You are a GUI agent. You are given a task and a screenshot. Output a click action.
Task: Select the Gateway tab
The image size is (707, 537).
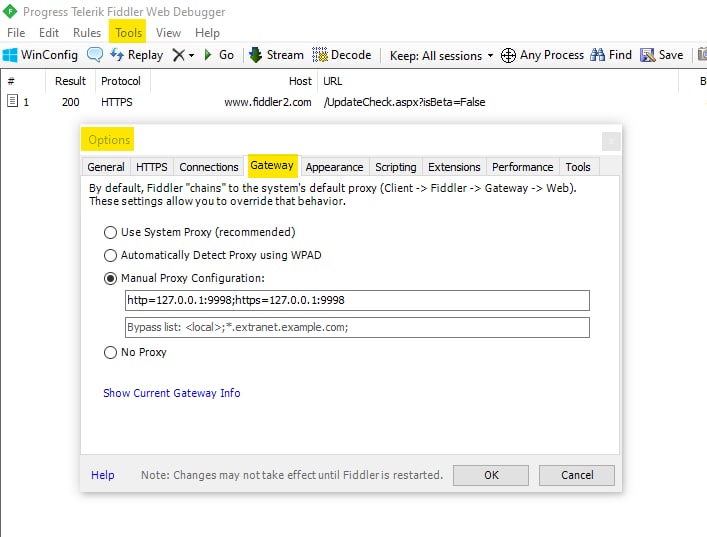pyautogui.click(x=272, y=165)
